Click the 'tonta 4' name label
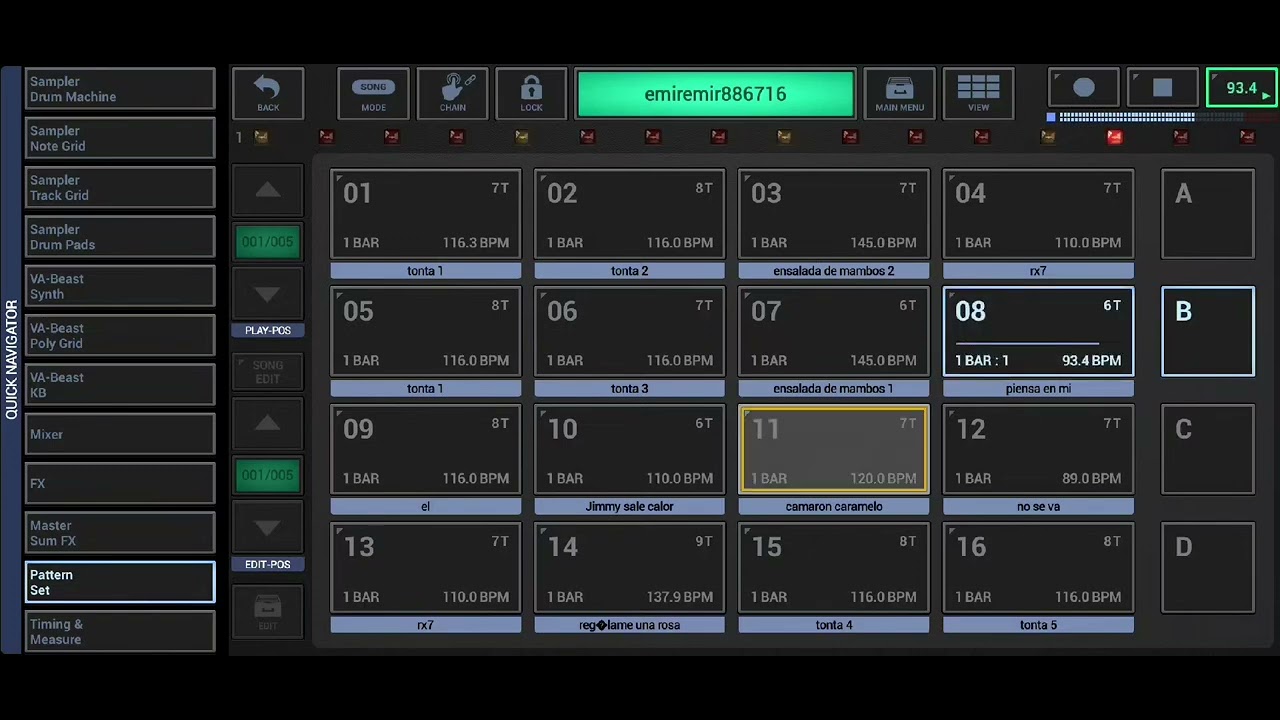The image size is (1280, 720). (834, 625)
